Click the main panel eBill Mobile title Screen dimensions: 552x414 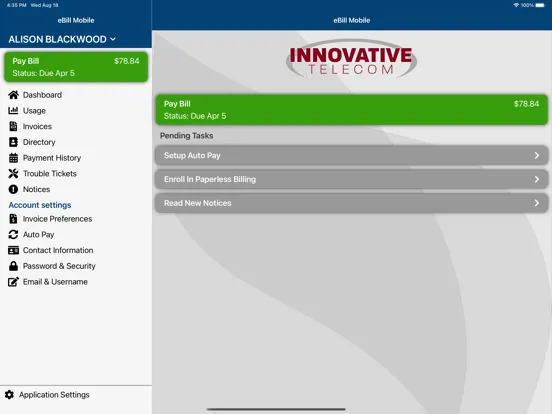click(x=352, y=20)
